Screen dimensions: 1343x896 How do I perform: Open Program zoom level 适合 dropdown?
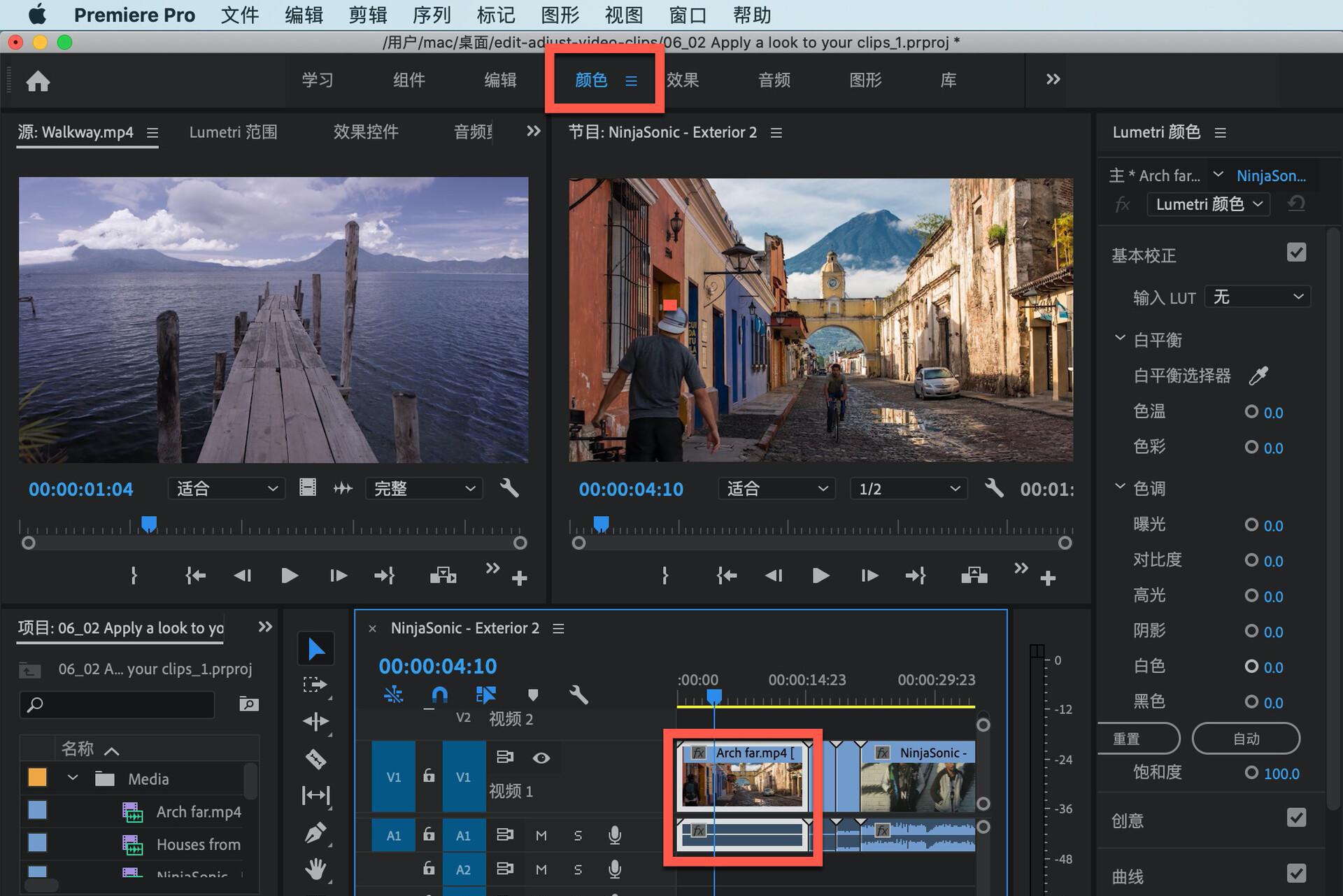tap(776, 488)
